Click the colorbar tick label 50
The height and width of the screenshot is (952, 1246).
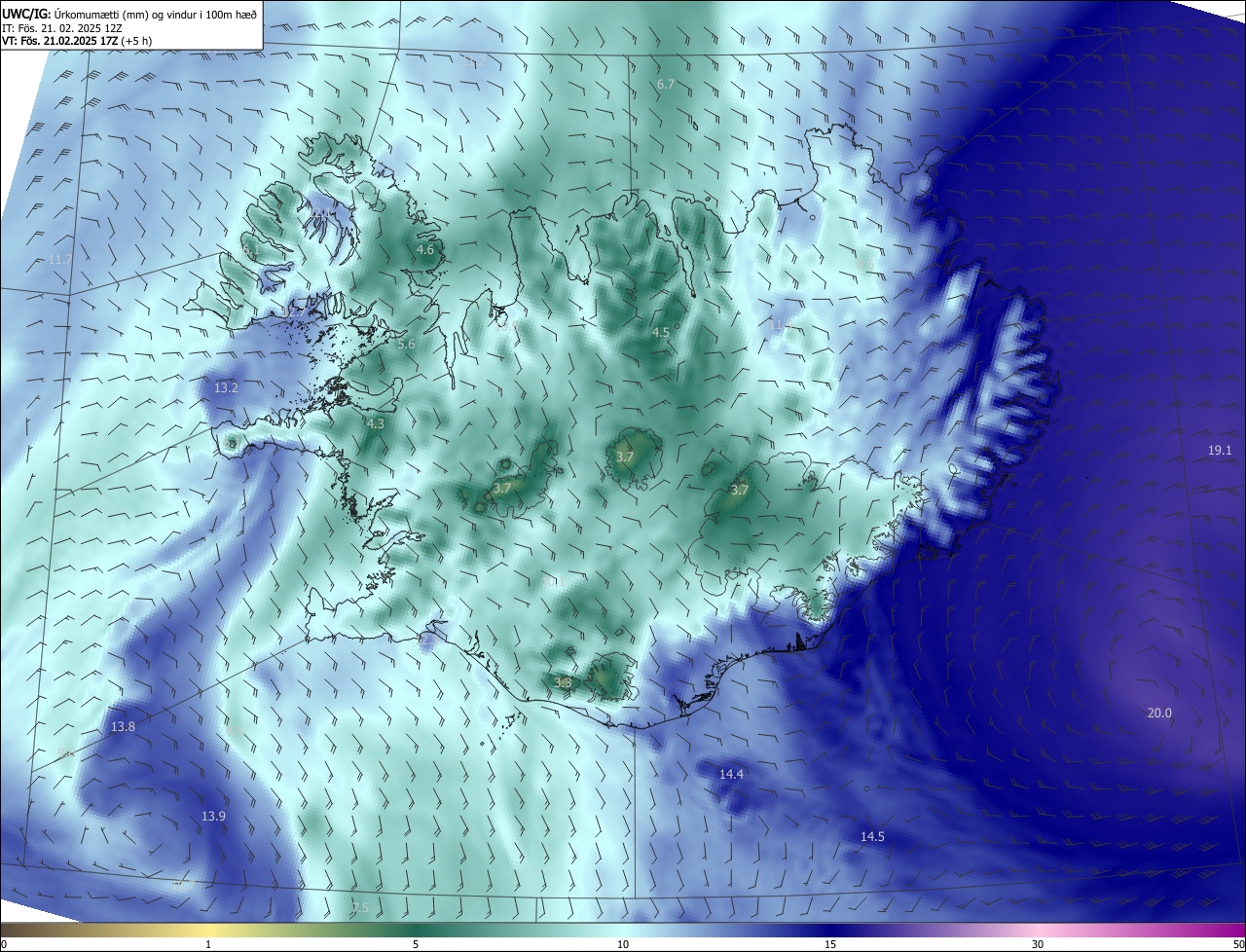[x=1238, y=944]
